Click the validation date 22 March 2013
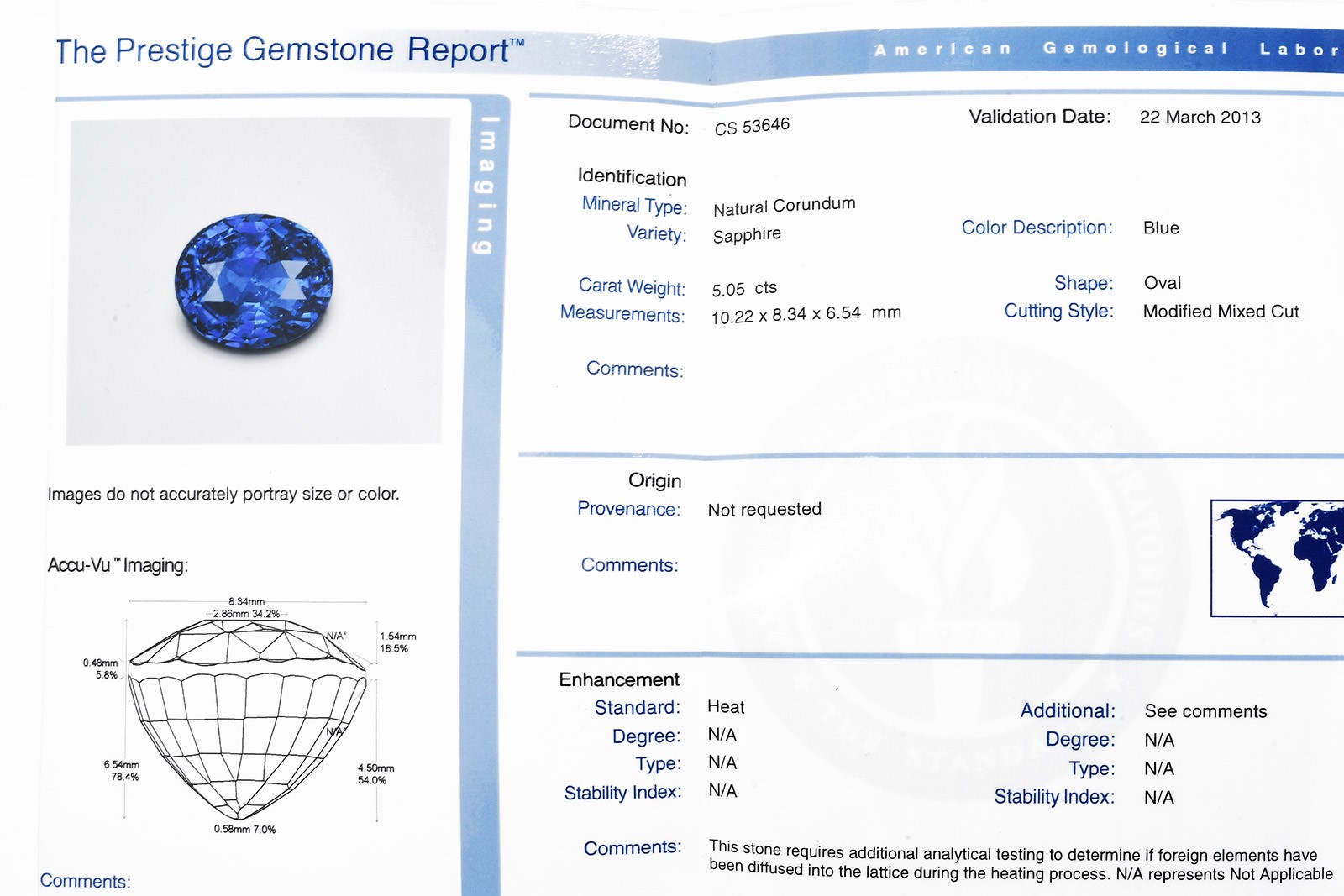 [x=1200, y=118]
